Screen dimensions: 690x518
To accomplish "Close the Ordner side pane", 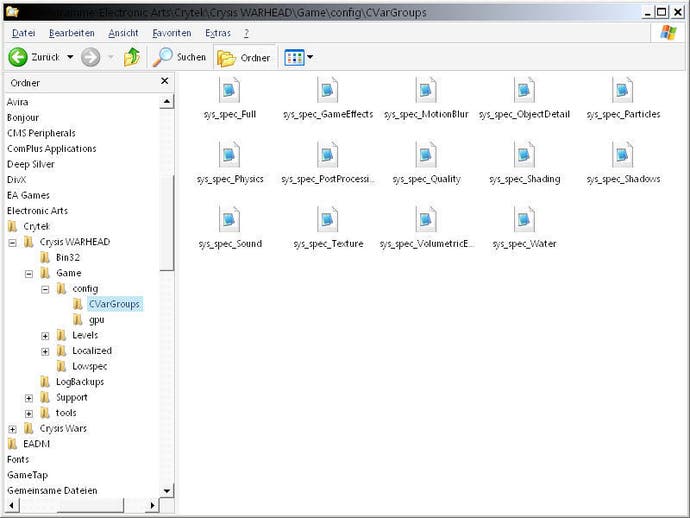I will [x=165, y=81].
